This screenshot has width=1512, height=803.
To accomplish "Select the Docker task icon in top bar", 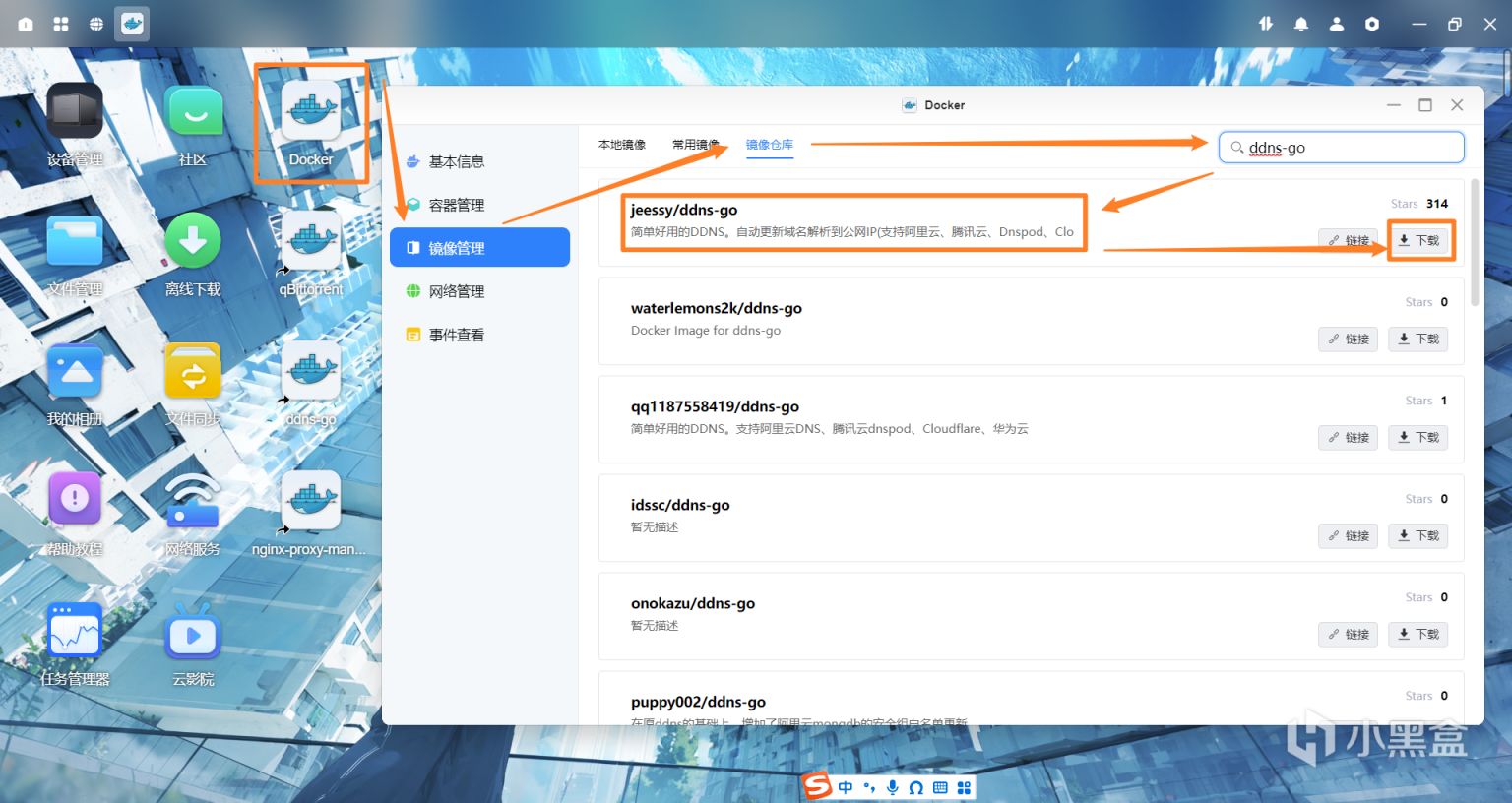I will [x=132, y=24].
